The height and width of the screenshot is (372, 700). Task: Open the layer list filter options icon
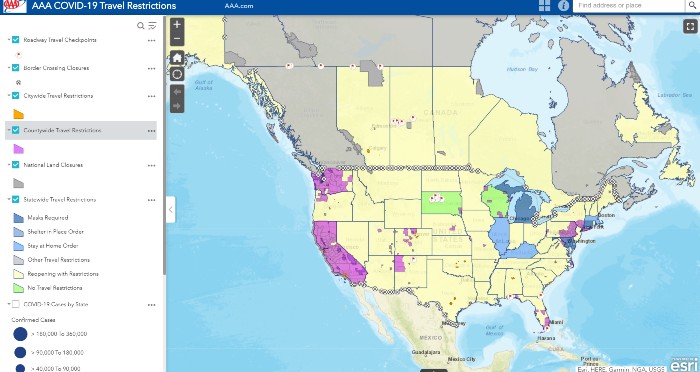[152, 26]
